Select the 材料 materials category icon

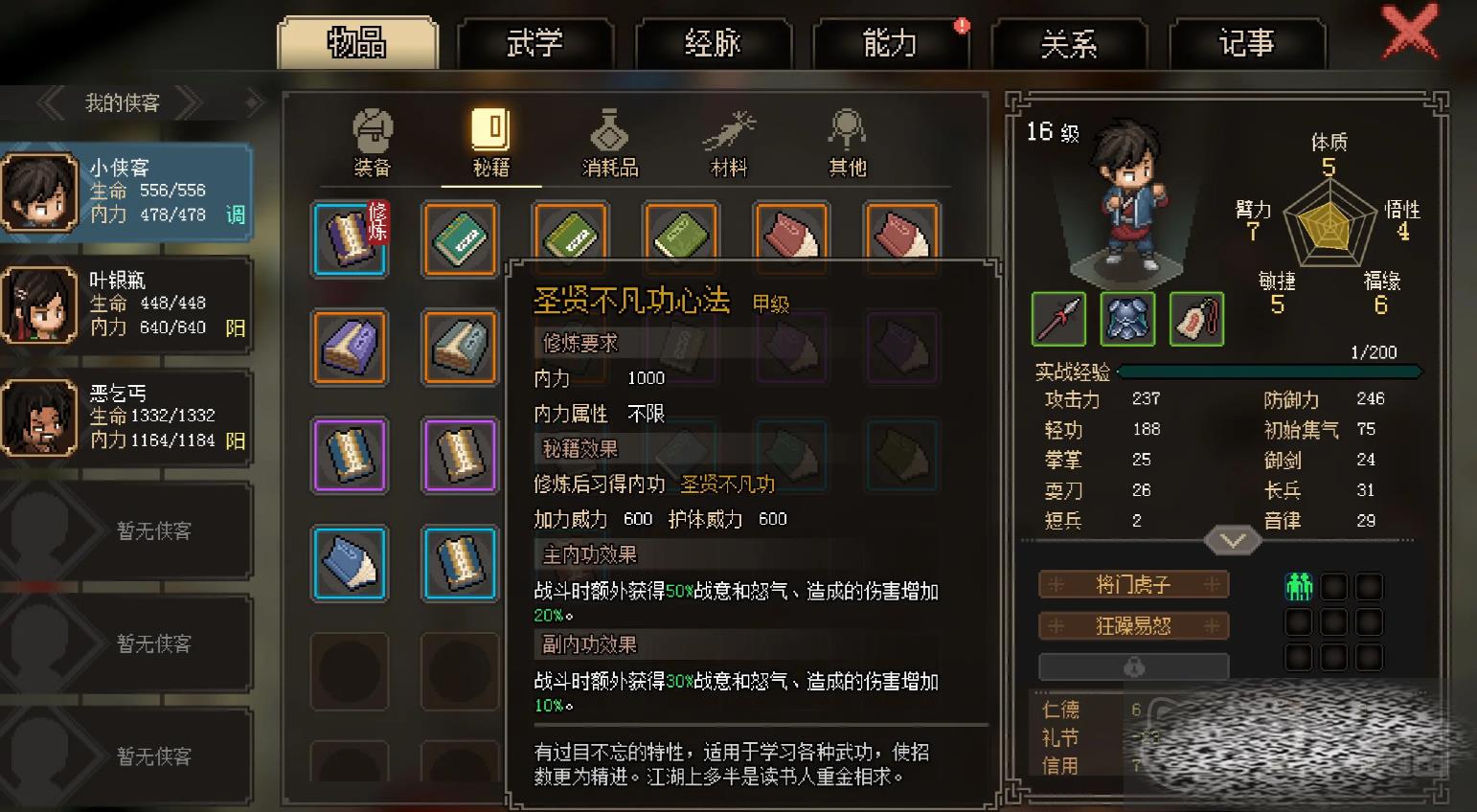729,143
